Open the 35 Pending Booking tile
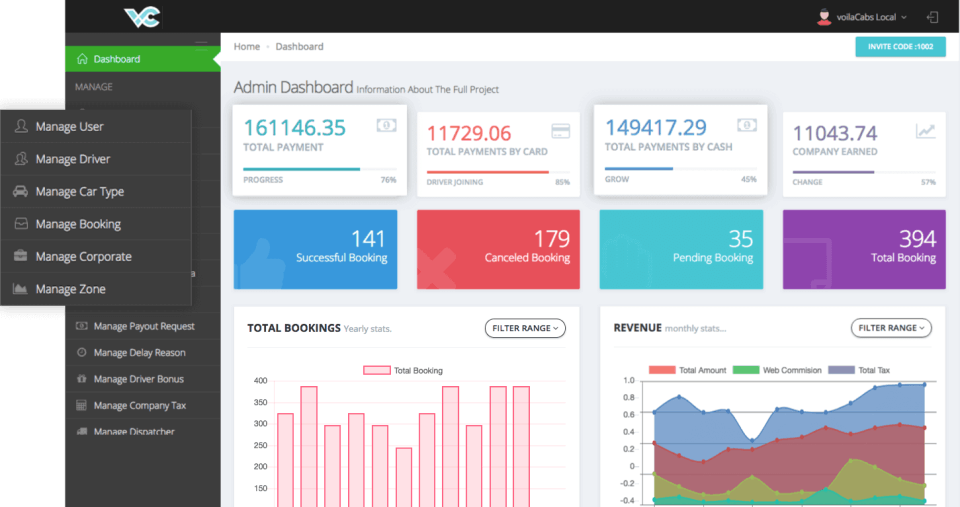Image resolution: width=960 pixels, height=507 pixels. pos(681,249)
